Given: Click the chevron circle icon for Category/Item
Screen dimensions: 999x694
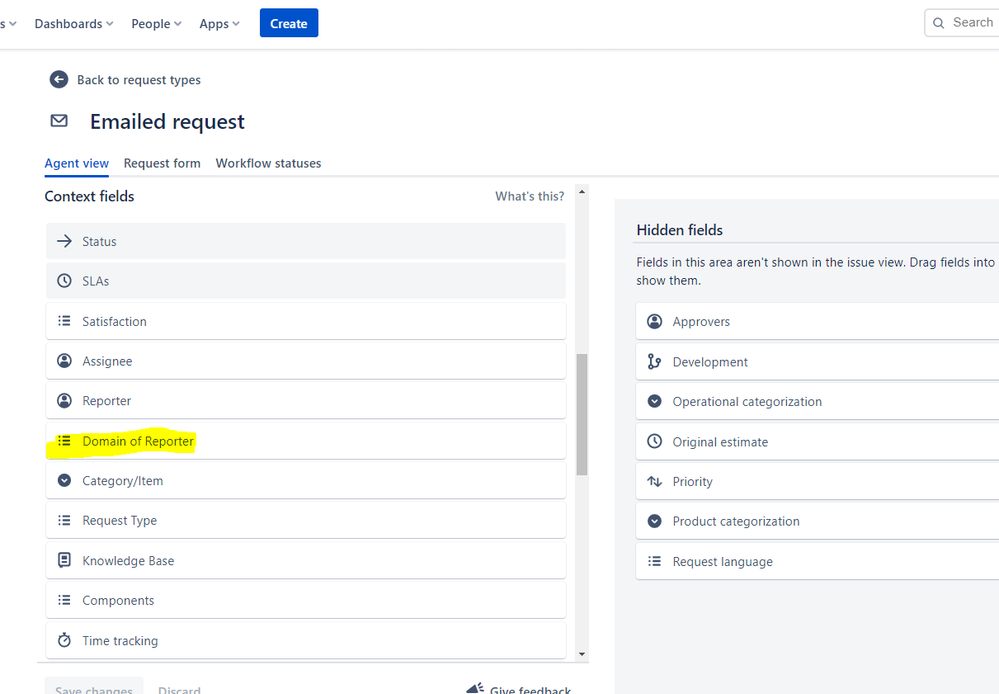Looking at the screenshot, I should tap(64, 480).
